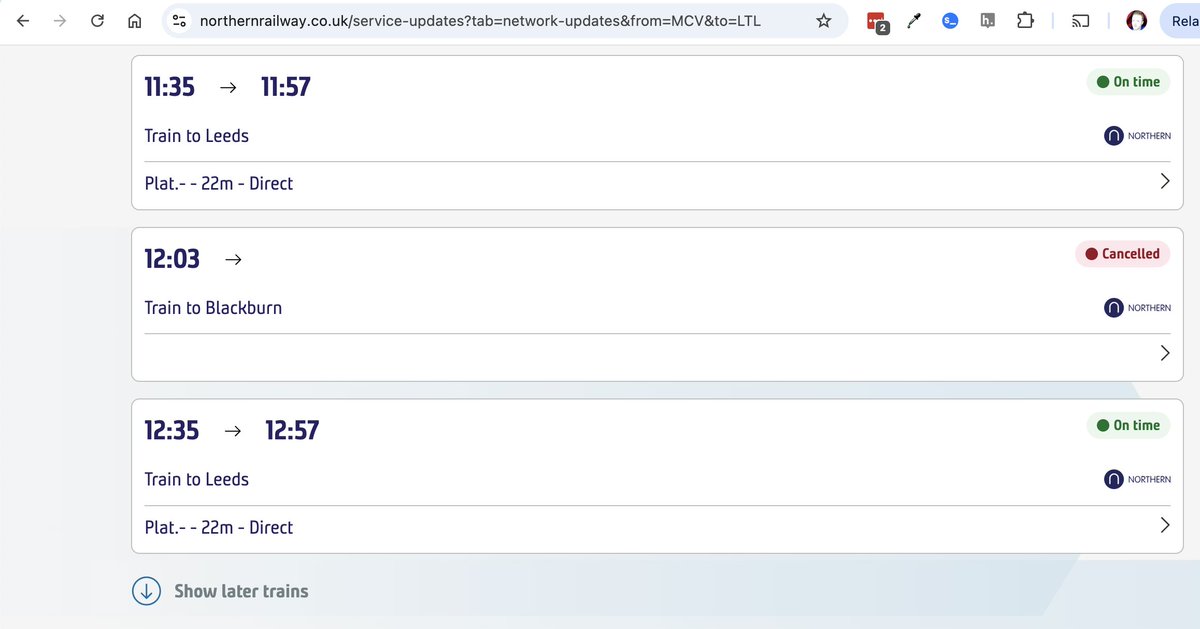Select the 11:35 departure time
This screenshot has height=629, width=1200.
[x=169, y=87]
